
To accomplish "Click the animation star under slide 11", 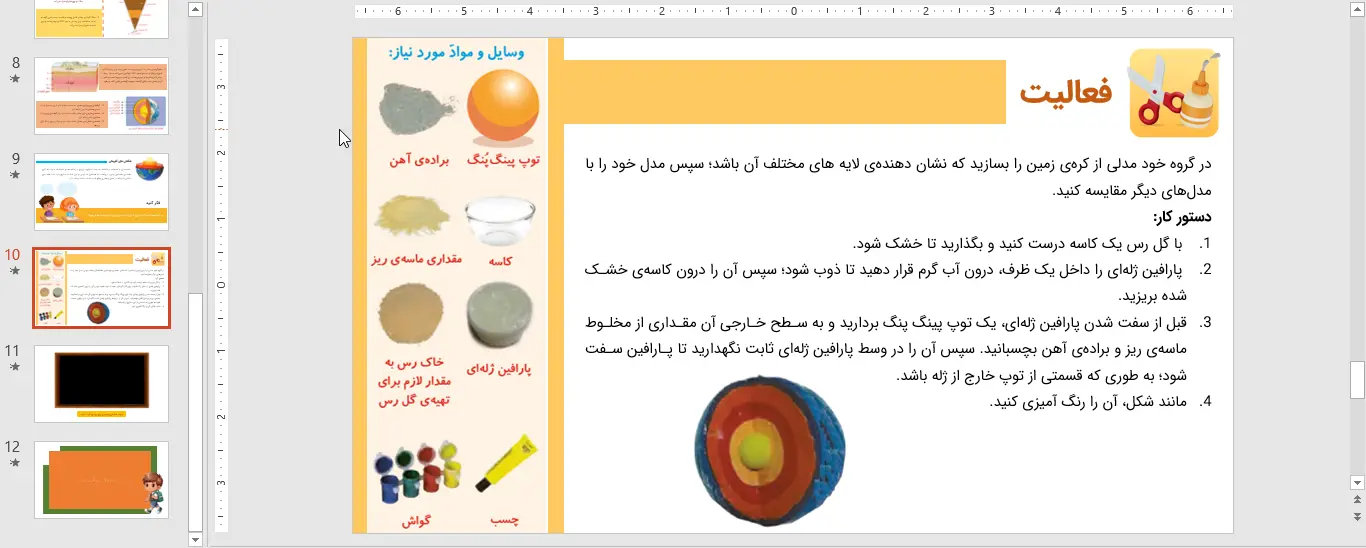I will click(x=14, y=367).
